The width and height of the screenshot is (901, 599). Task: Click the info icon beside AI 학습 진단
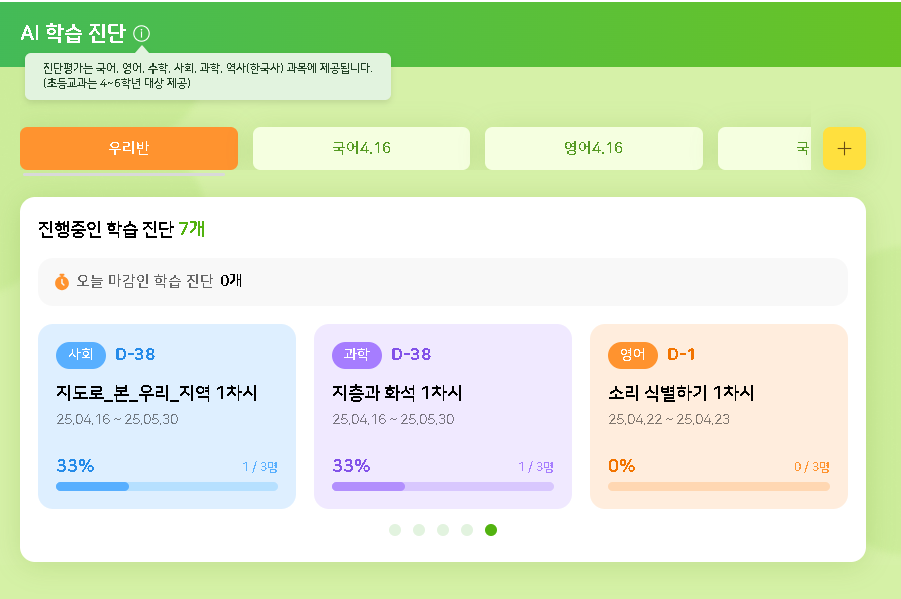pyautogui.click(x=142, y=34)
